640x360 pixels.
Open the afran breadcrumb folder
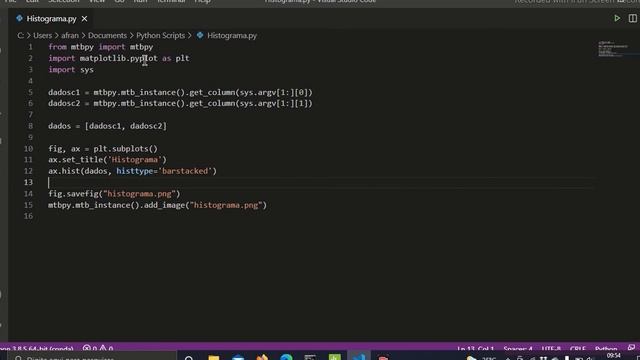(70, 36)
